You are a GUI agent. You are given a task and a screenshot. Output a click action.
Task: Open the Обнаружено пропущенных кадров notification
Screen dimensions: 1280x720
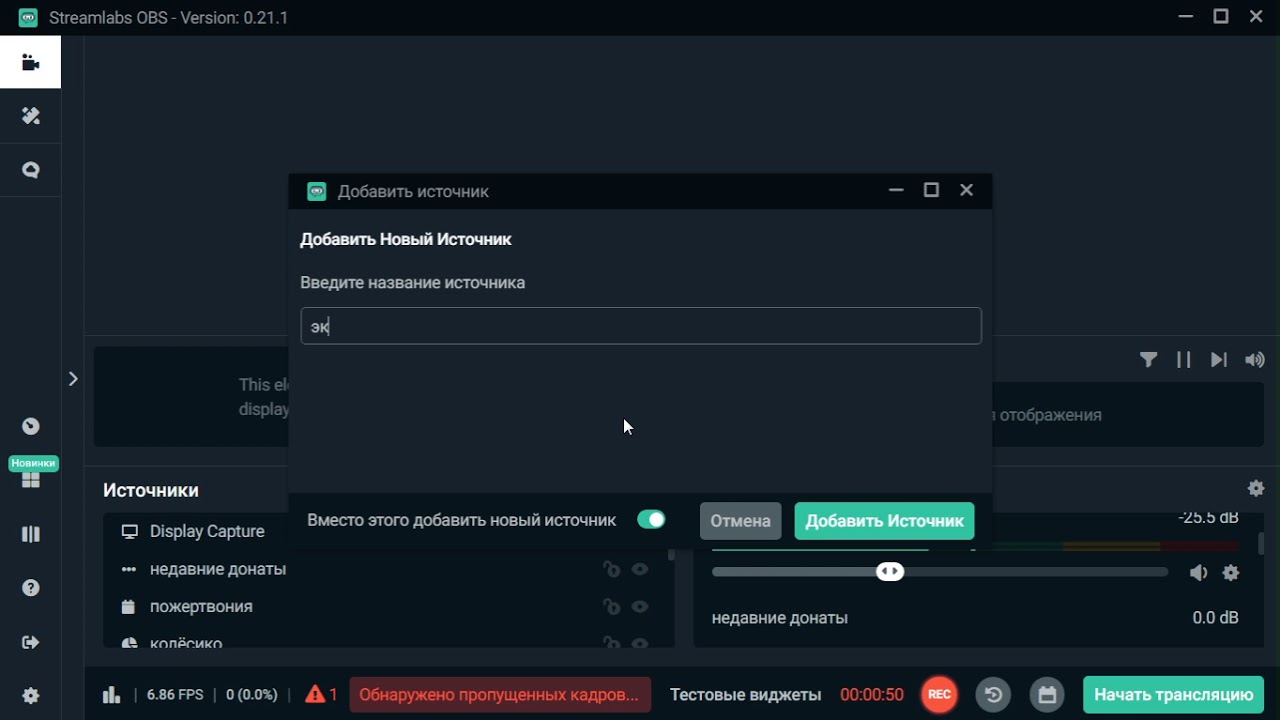pyautogui.click(x=499, y=695)
